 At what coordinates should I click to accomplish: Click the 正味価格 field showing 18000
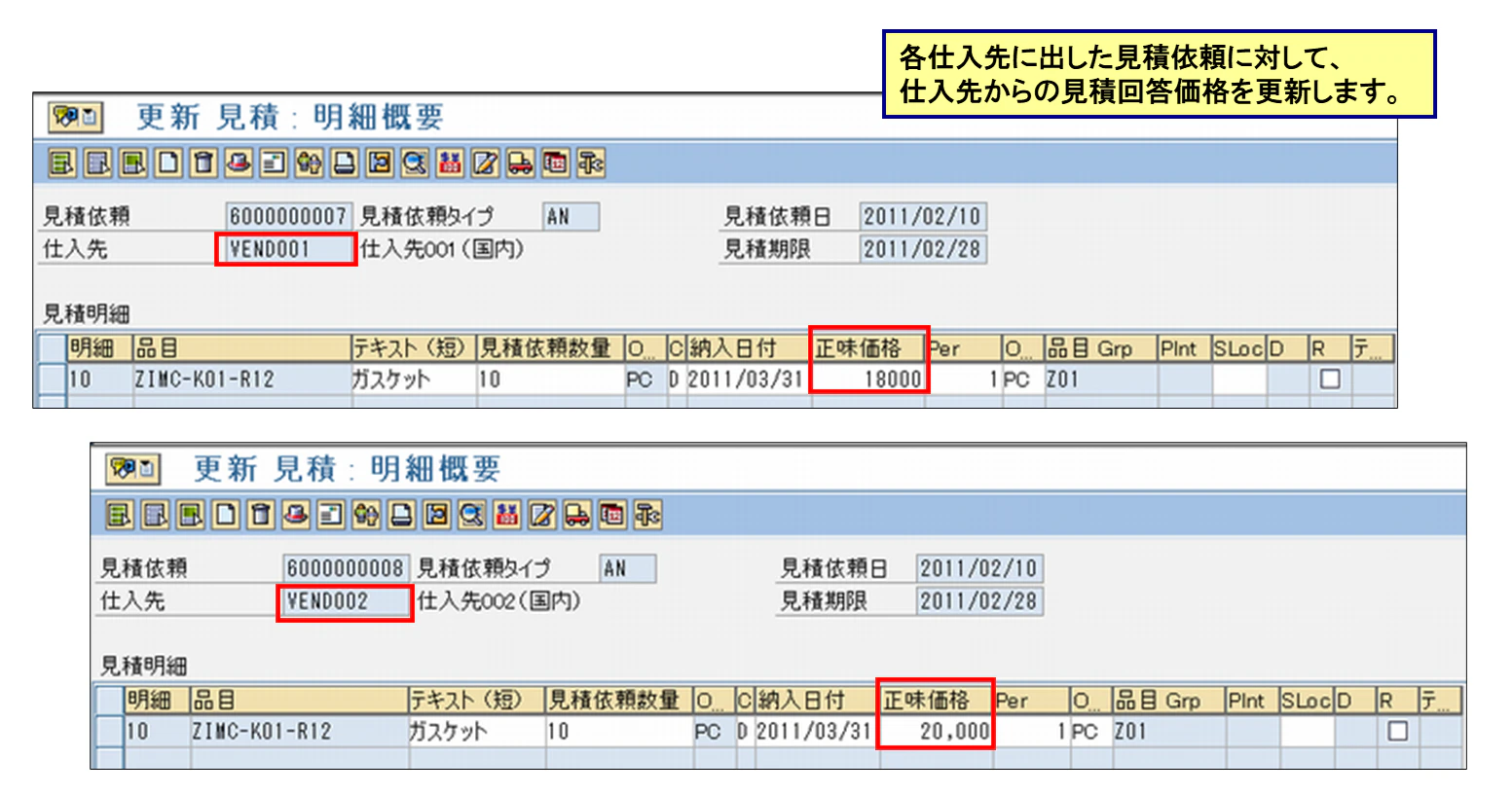(868, 379)
